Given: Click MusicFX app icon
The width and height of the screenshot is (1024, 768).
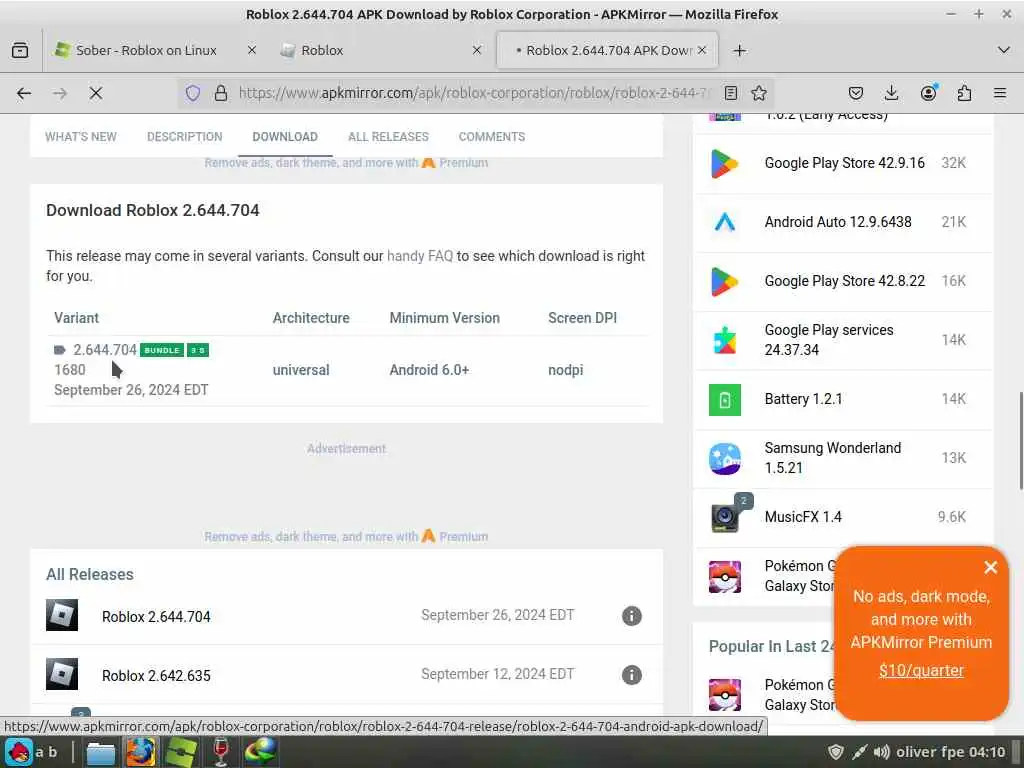Looking at the screenshot, I should pyautogui.click(x=725, y=517).
